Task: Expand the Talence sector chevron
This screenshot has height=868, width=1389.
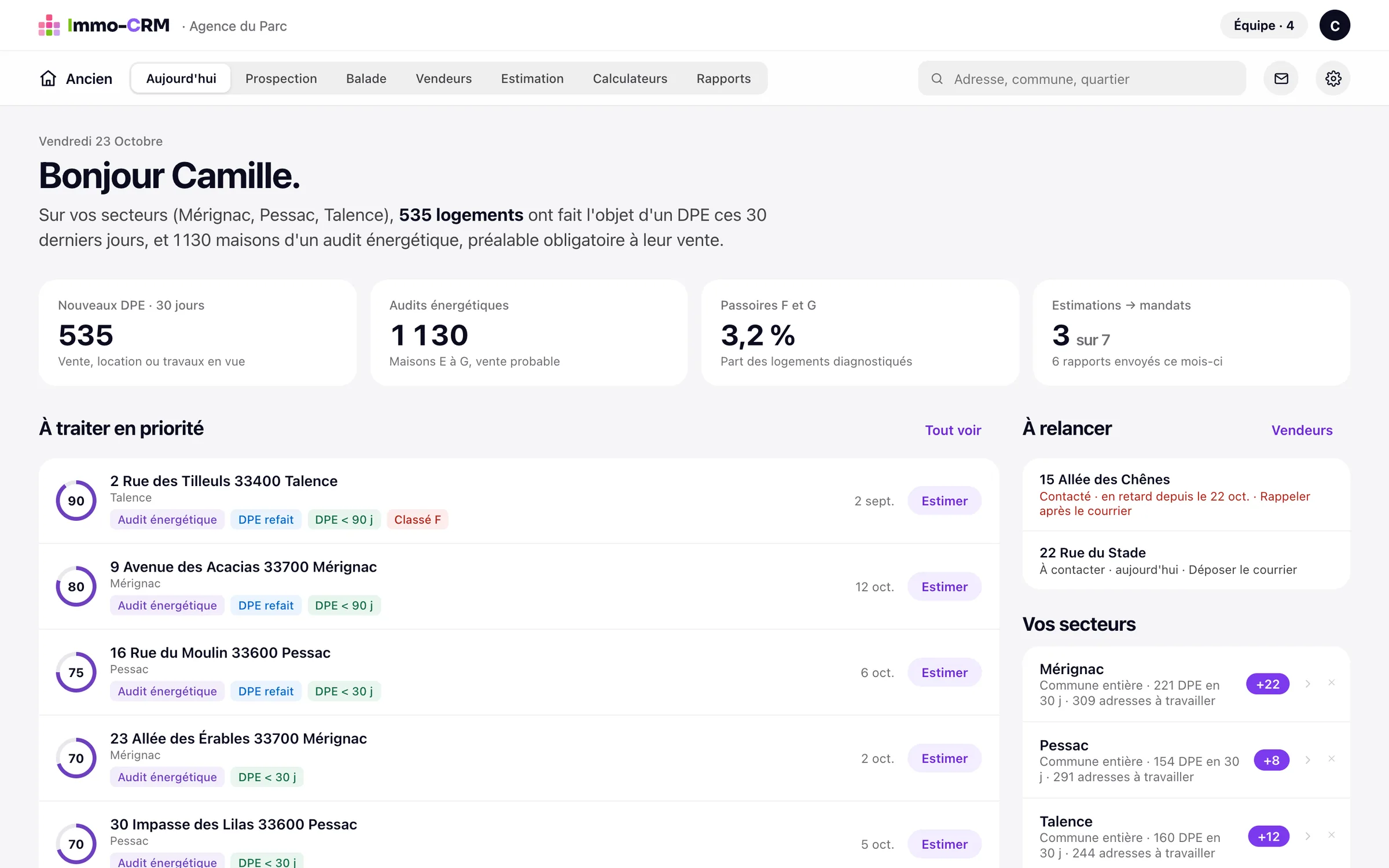Action: pos(1308,836)
